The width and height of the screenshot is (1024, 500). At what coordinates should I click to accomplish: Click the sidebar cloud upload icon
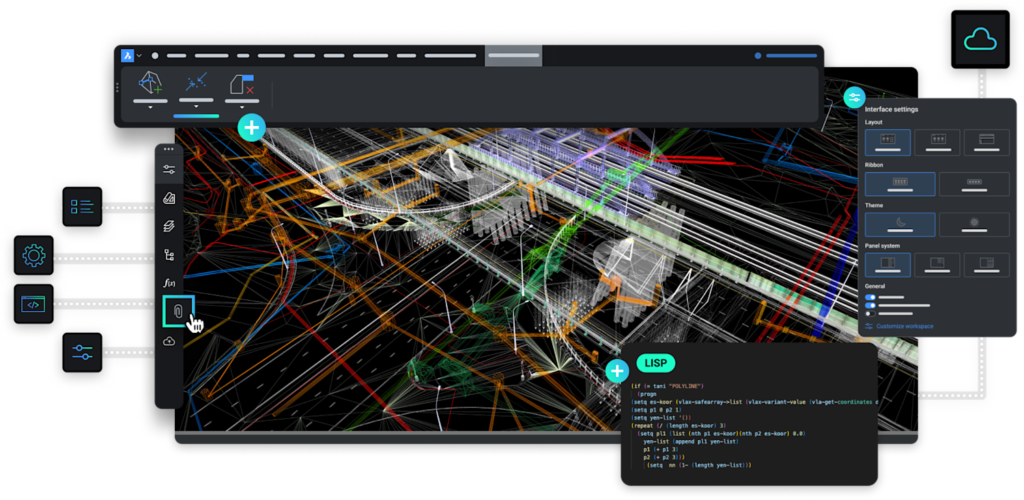click(x=169, y=341)
